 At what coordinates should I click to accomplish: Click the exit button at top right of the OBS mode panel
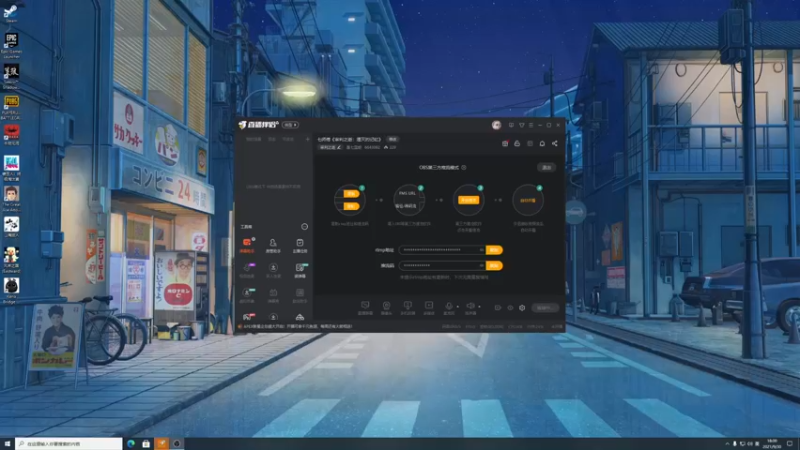pos(546,167)
